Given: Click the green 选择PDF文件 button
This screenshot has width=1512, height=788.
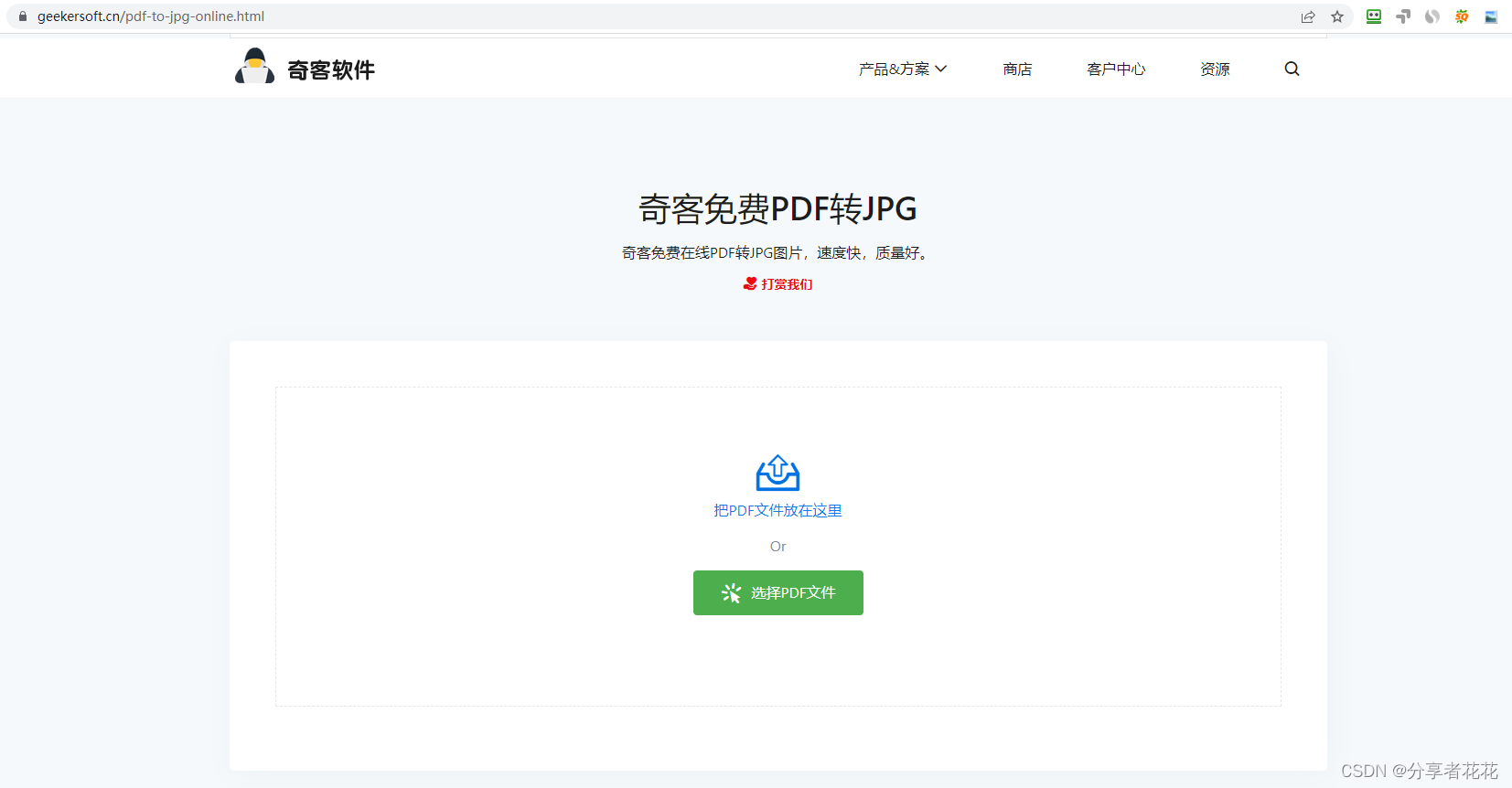Looking at the screenshot, I should (x=778, y=592).
